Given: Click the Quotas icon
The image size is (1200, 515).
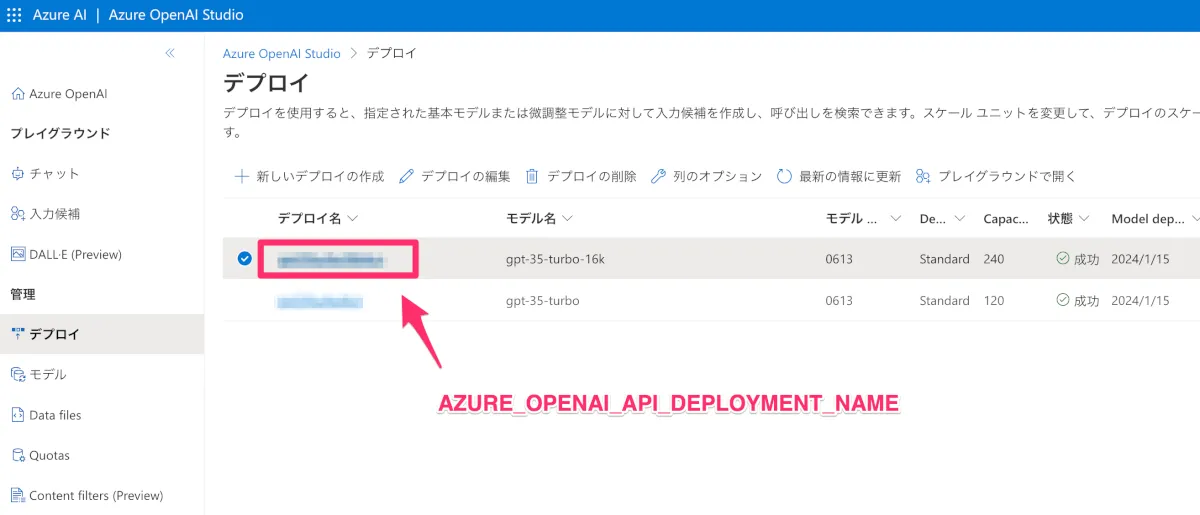Looking at the screenshot, I should pos(17,455).
